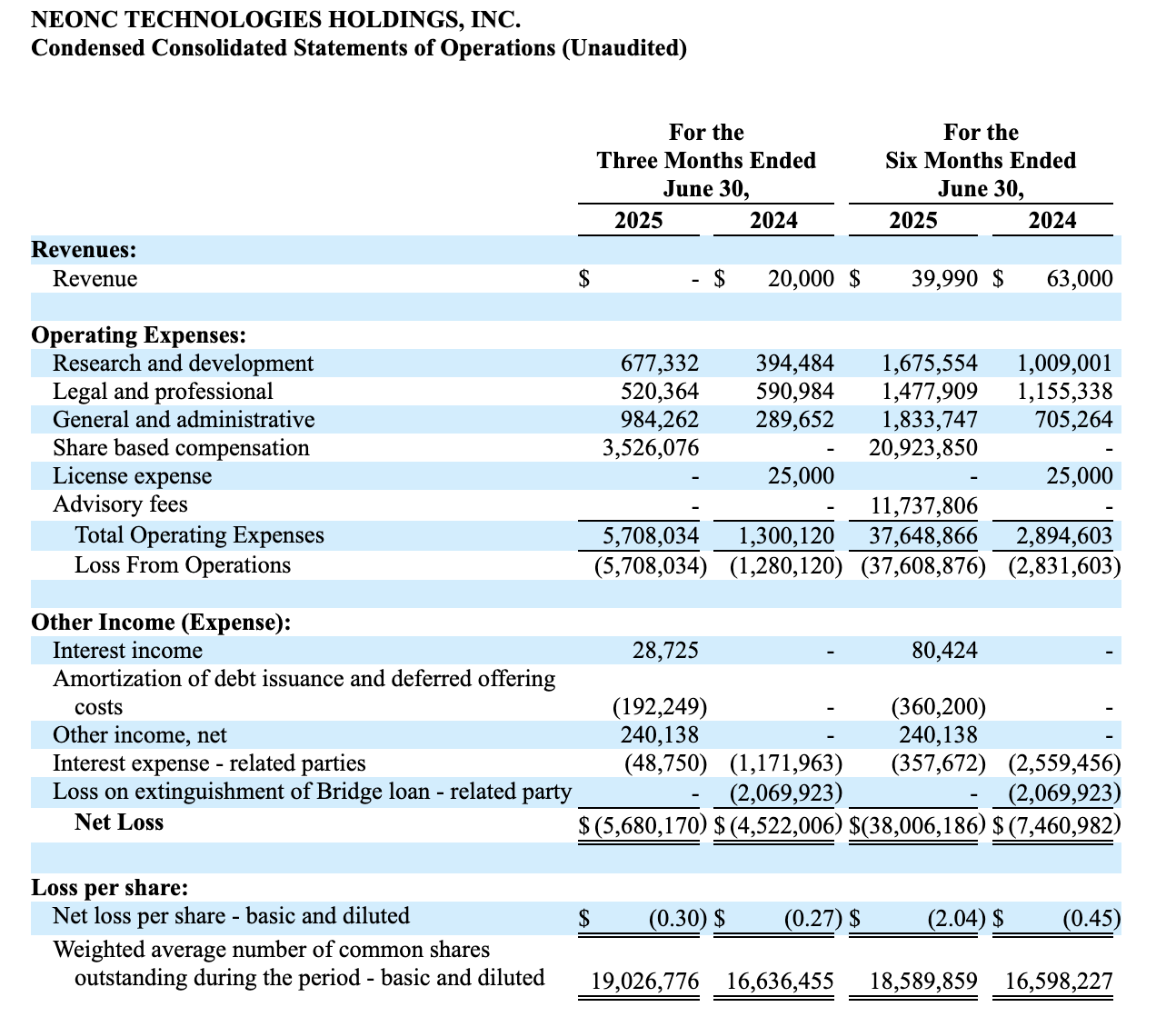The height and width of the screenshot is (1027, 1176).
Task: Select the Interest income value 28,725
Action: (x=667, y=650)
